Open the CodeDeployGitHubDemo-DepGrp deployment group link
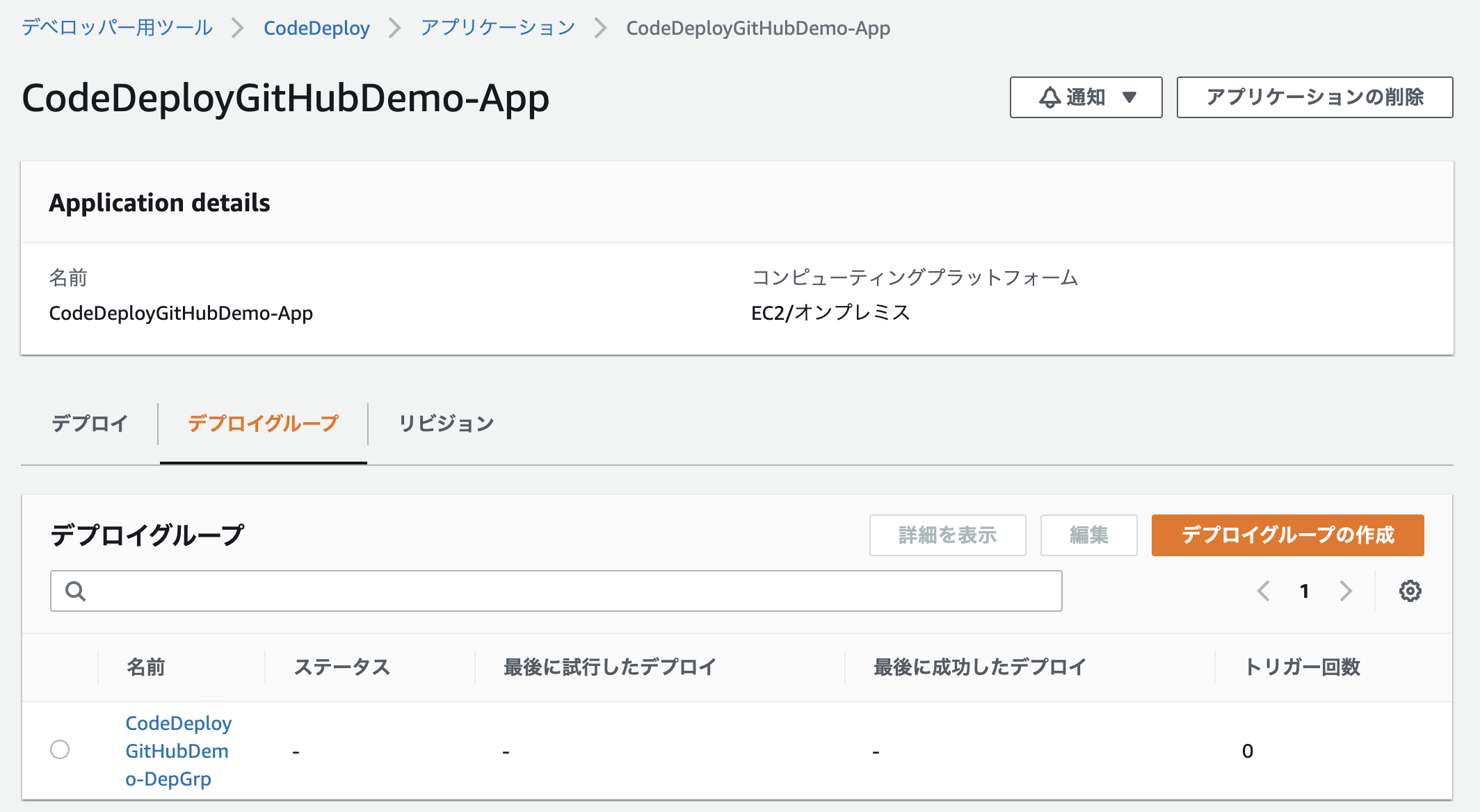Screen dimensions: 1480x812 (178, 751)
